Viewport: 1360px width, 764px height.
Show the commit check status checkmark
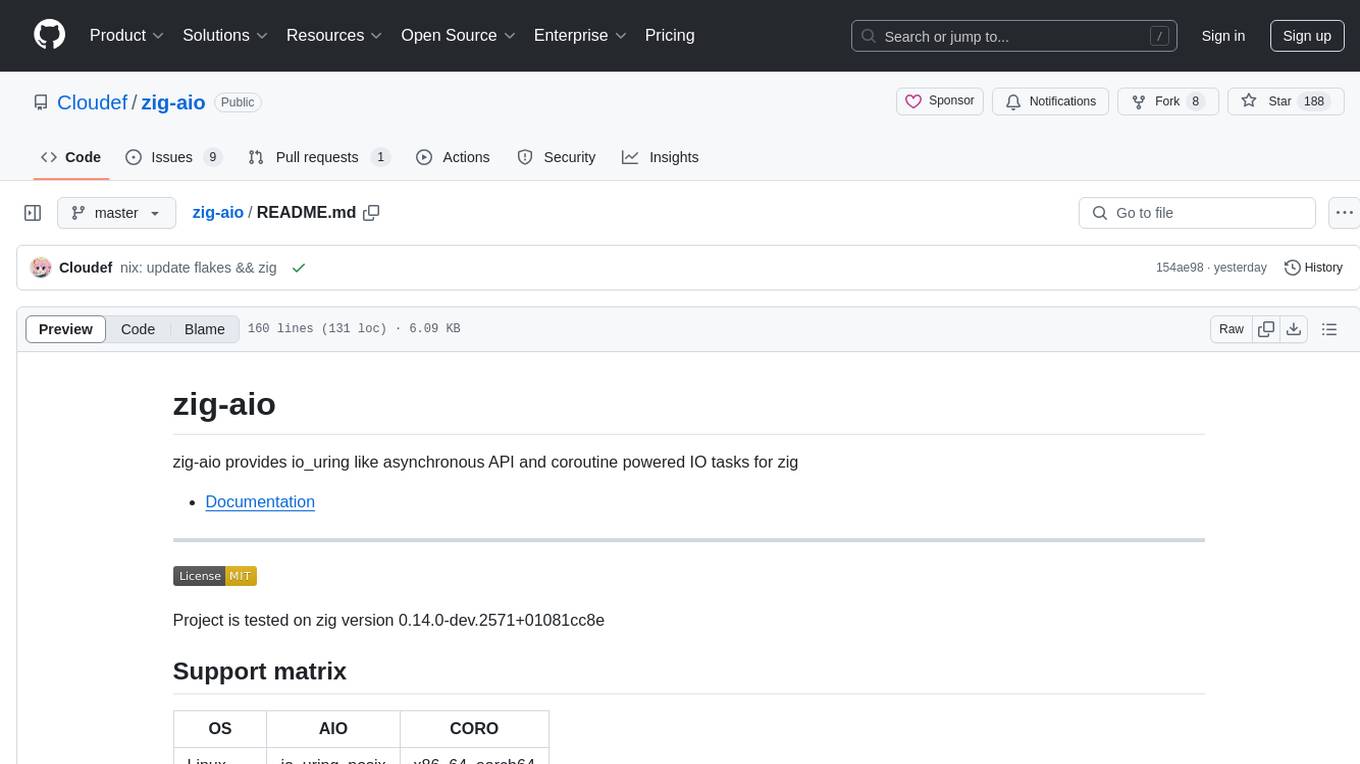point(298,267)
